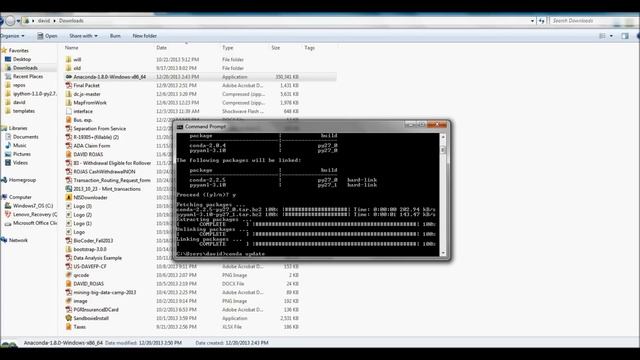Select the Separation From Service PDF icon
The image size is (640, 360).
pos(69,128)
